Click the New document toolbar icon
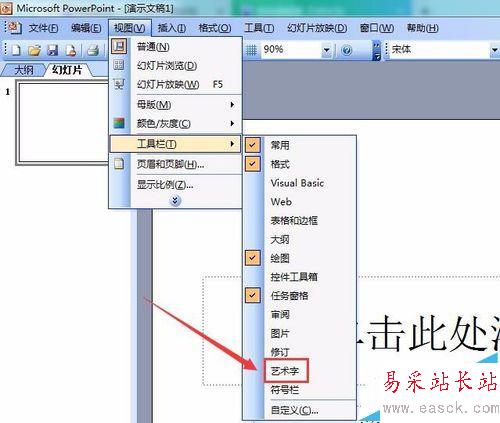The width and height of the screenshot is (500, 423). (x=16, y=50)
